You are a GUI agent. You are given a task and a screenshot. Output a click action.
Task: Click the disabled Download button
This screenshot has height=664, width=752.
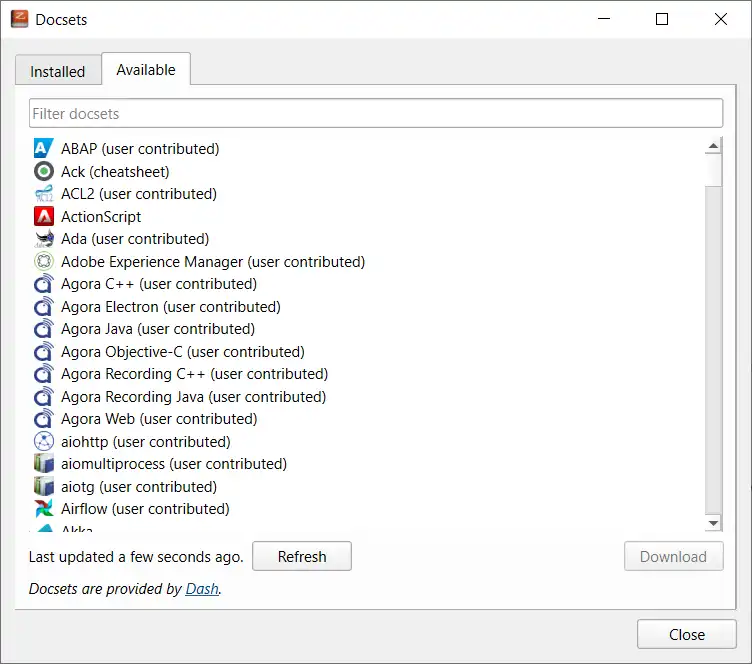(673, 556)
